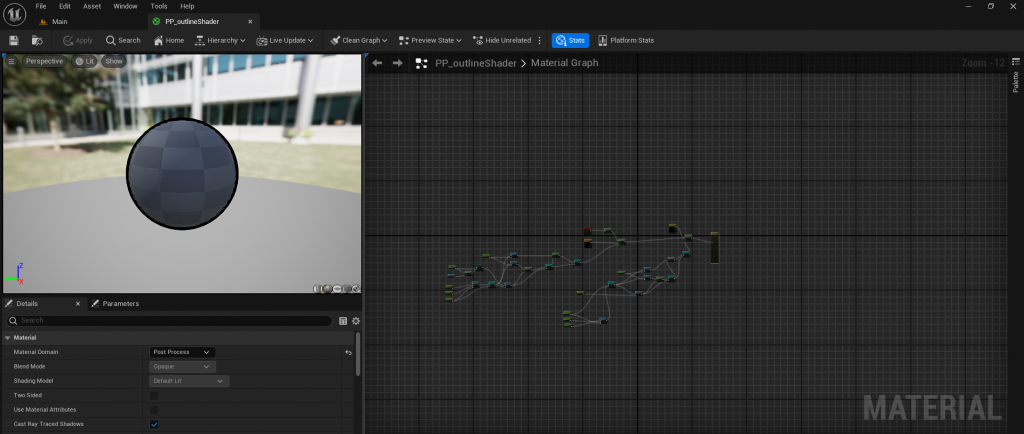Open the Asset menu

[92, 6]
